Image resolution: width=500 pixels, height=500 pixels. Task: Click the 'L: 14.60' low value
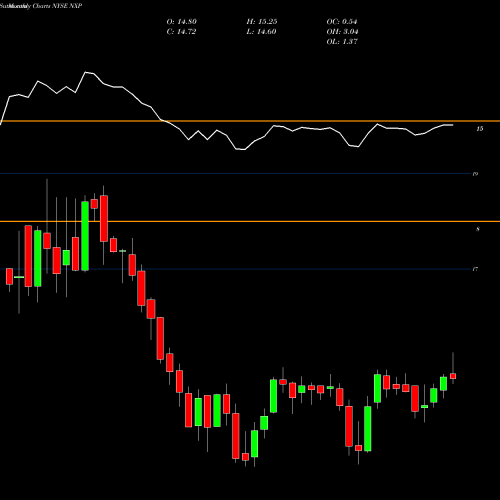261,32
